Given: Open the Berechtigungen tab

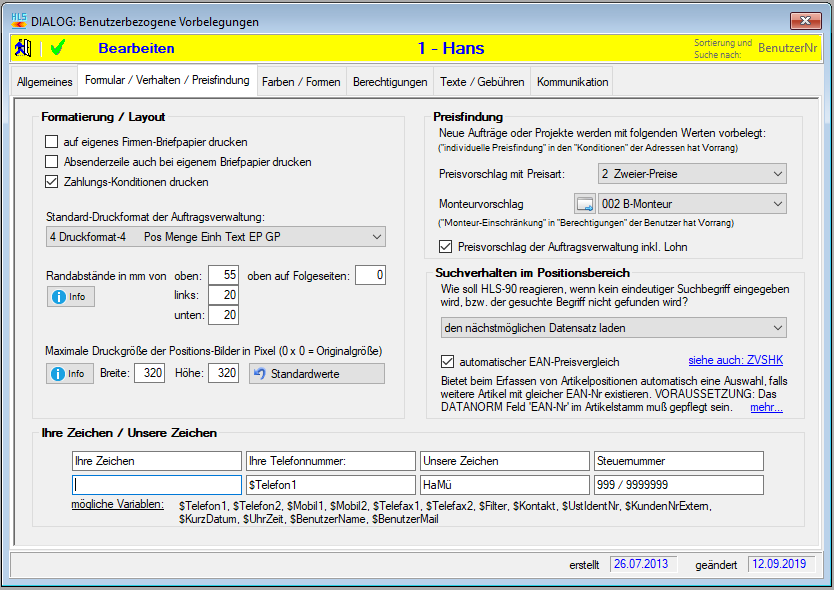Looking at the screenshot, I should pos(389,81).
